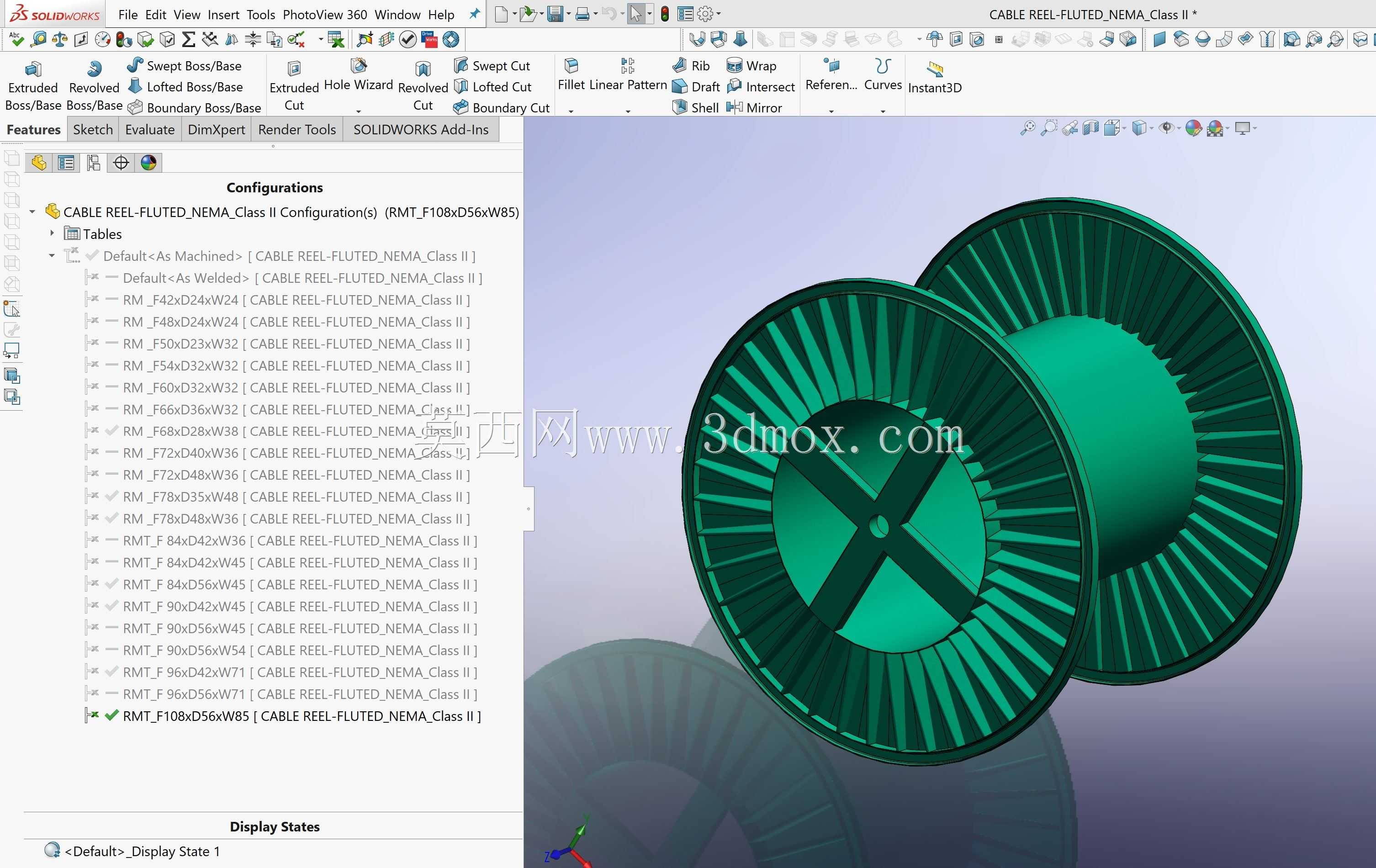
Task: Select the Wrap feature
Action: tap(752, 66)
